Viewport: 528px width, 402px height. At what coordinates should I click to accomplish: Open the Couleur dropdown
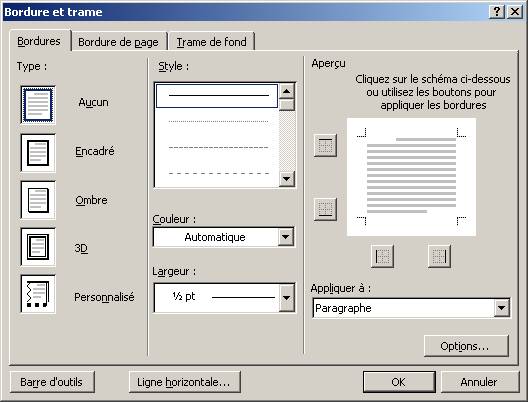[x=224, y=237]
